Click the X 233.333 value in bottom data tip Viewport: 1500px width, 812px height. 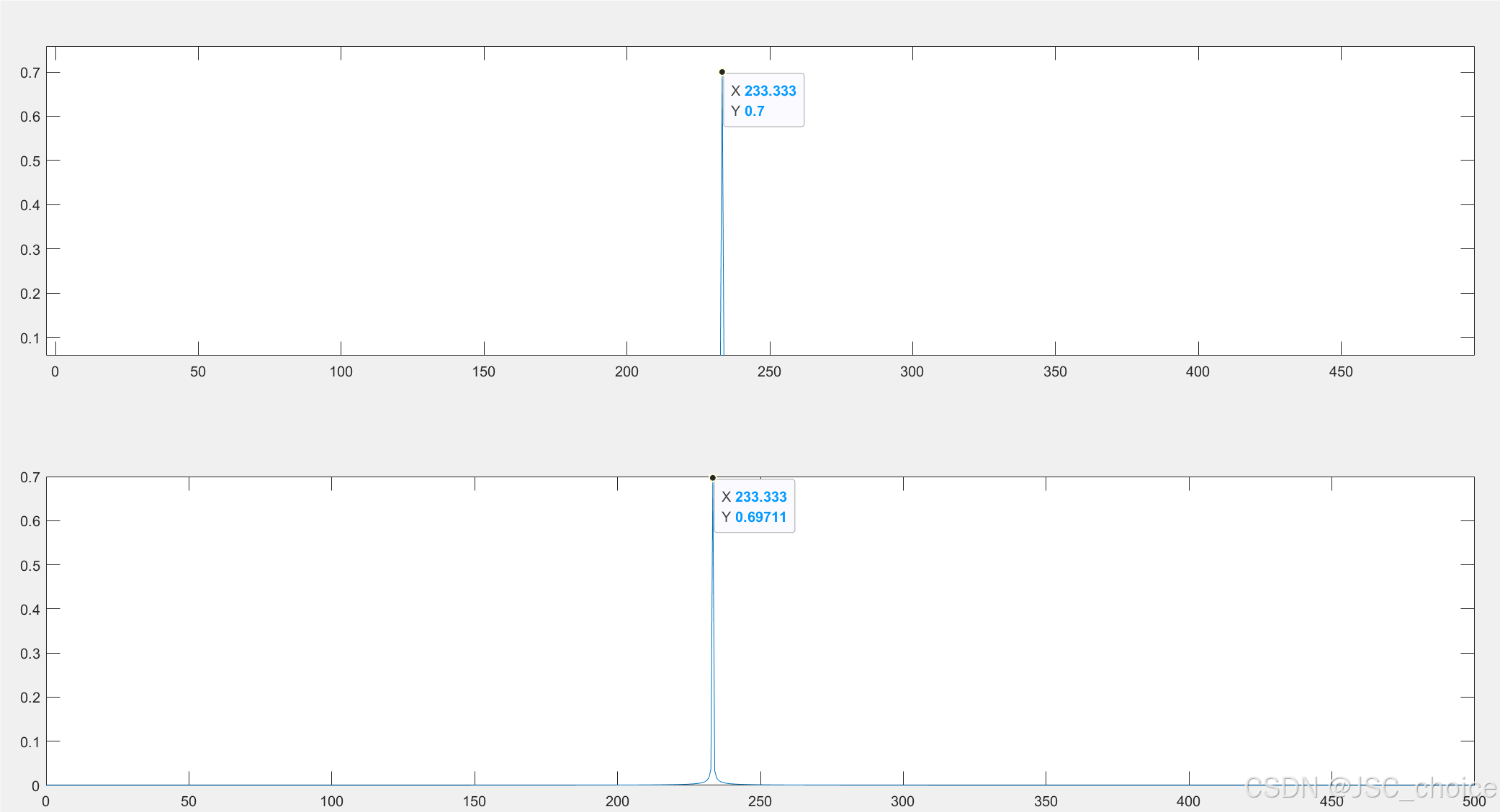point(760,497)
